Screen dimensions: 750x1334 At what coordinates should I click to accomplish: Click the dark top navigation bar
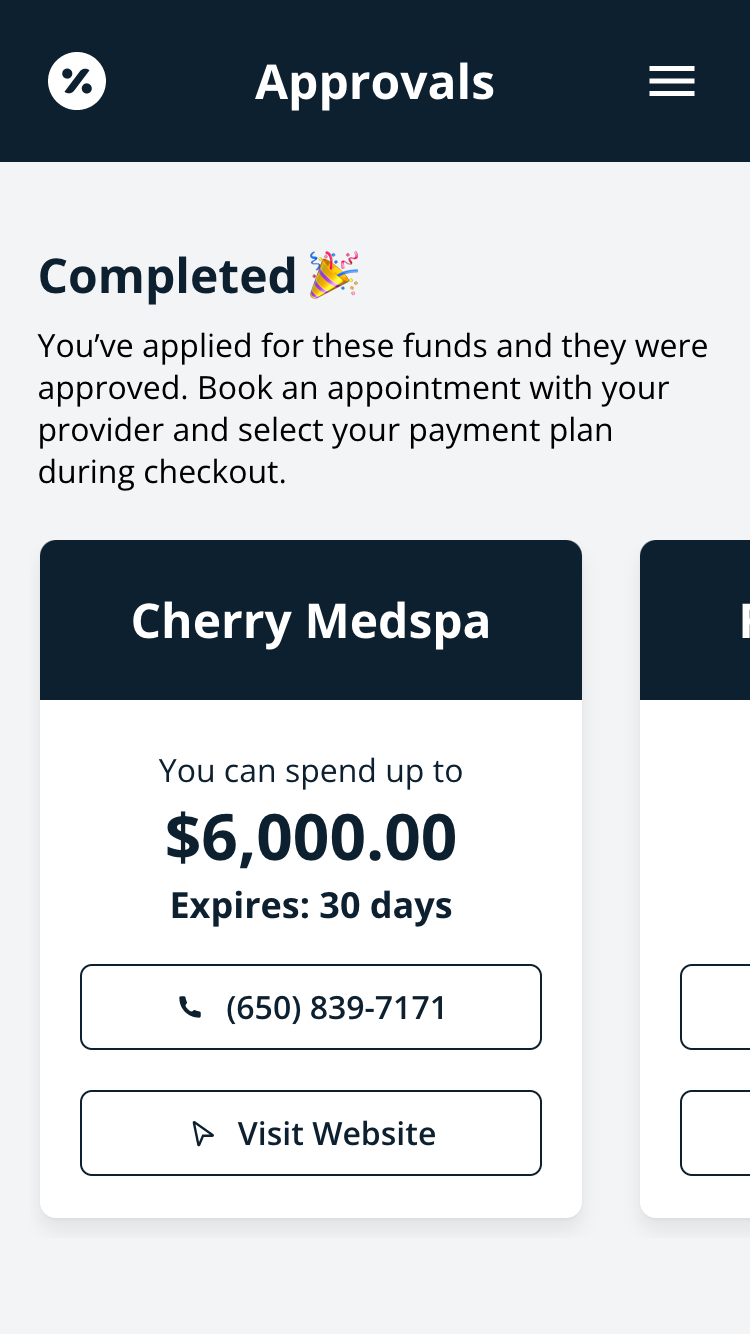[x=375, y=81]
